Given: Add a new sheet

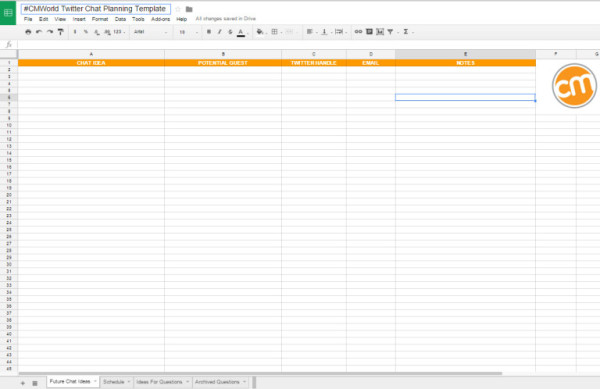Looking at the screenshot, I should point(23,383).
